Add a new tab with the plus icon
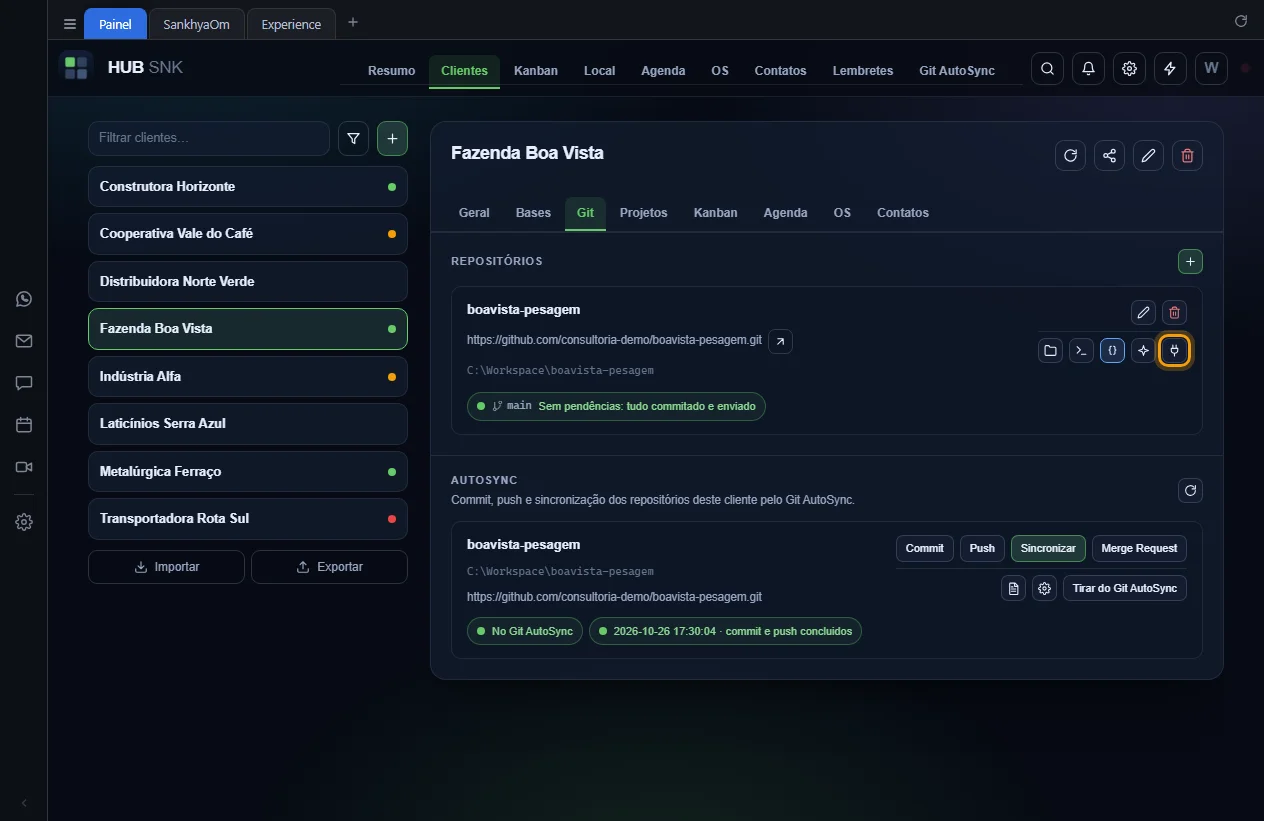The width and height of the screenshot is (1264, 821). pos(353,23)
